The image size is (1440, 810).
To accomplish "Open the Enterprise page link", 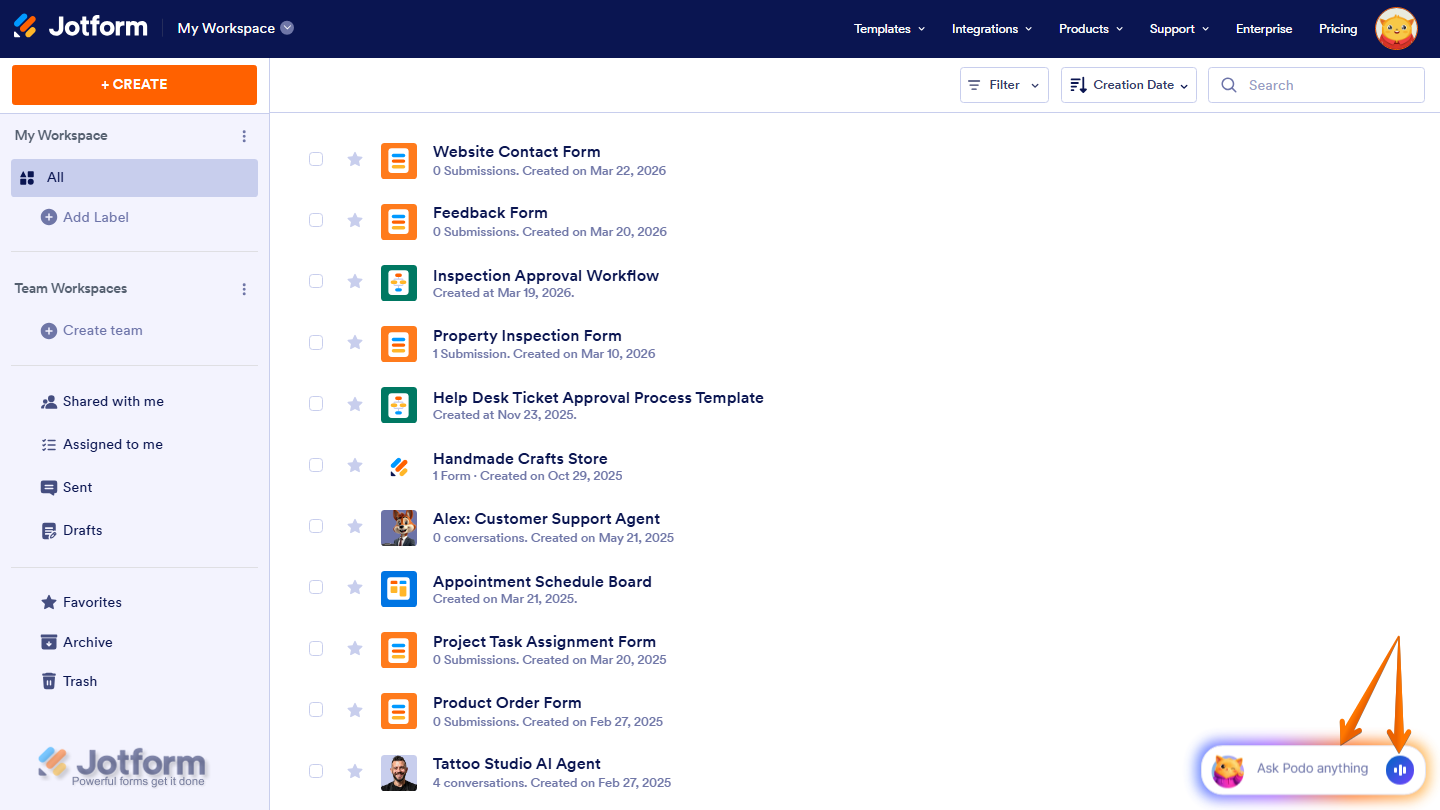I will pyautogui.click(x=1263, y=29).
